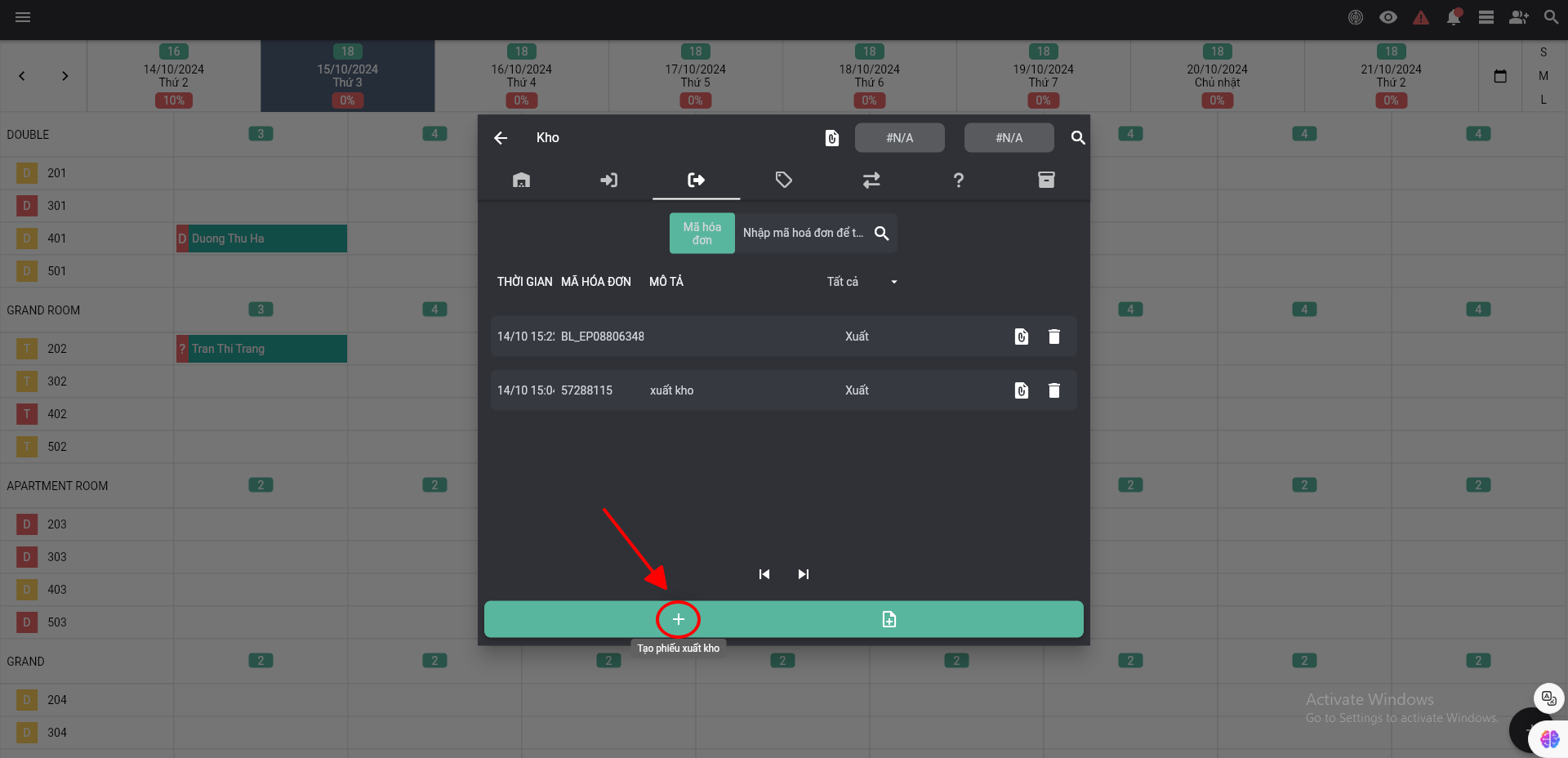This screenshot has height=758, width=1568.
Task: Go to next week in calendar
Action: [65, 76]
